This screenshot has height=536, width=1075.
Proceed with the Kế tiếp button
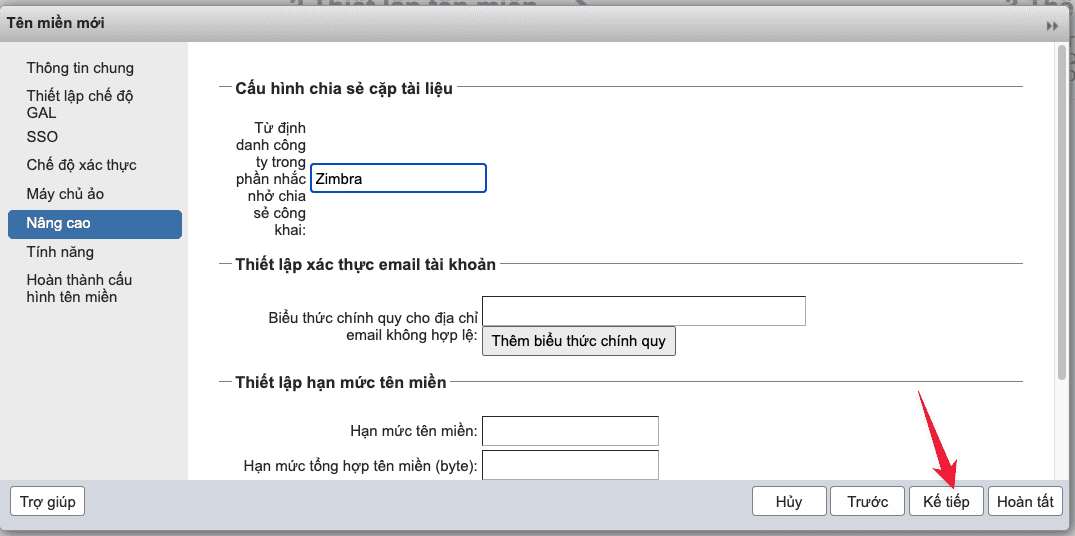click(945, 502)
